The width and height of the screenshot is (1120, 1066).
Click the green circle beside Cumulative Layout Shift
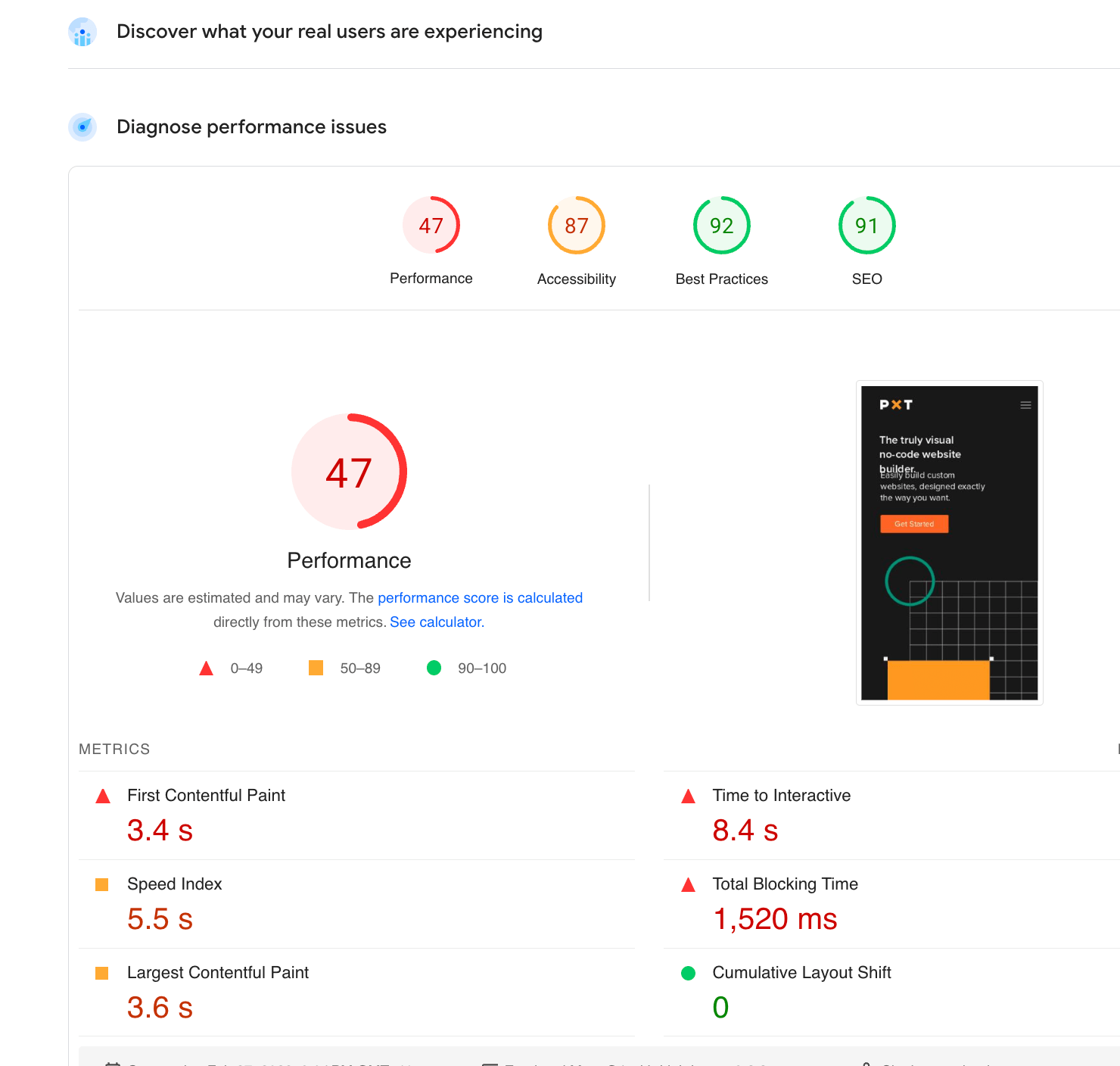pyautogui.click(x=688, y=972)
